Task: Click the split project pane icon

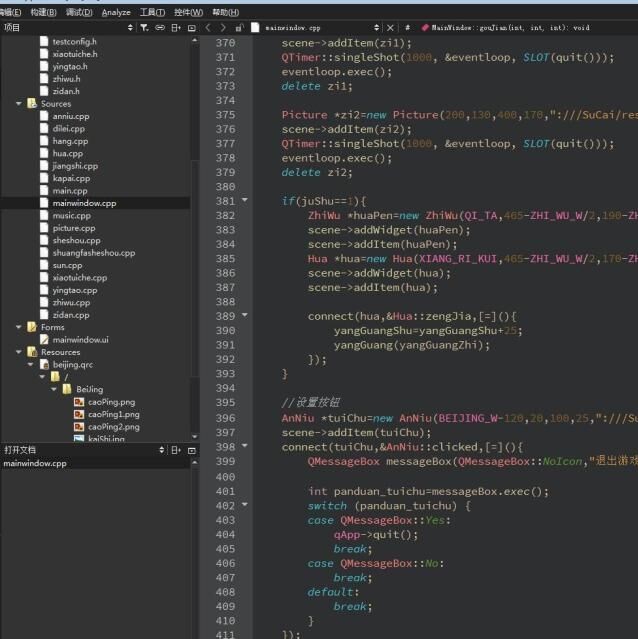Action: click(176, 27)
